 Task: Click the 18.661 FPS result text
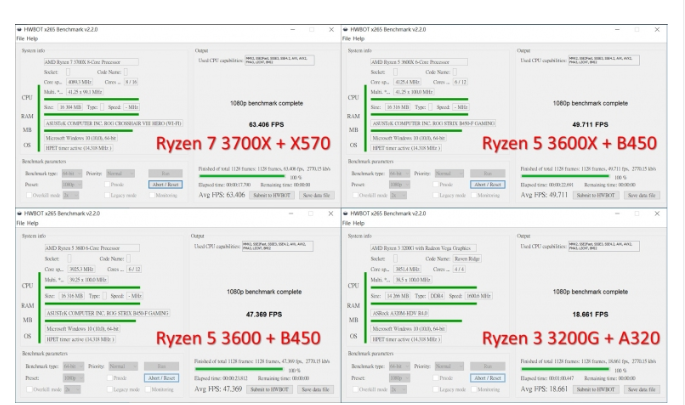[590, 315]
